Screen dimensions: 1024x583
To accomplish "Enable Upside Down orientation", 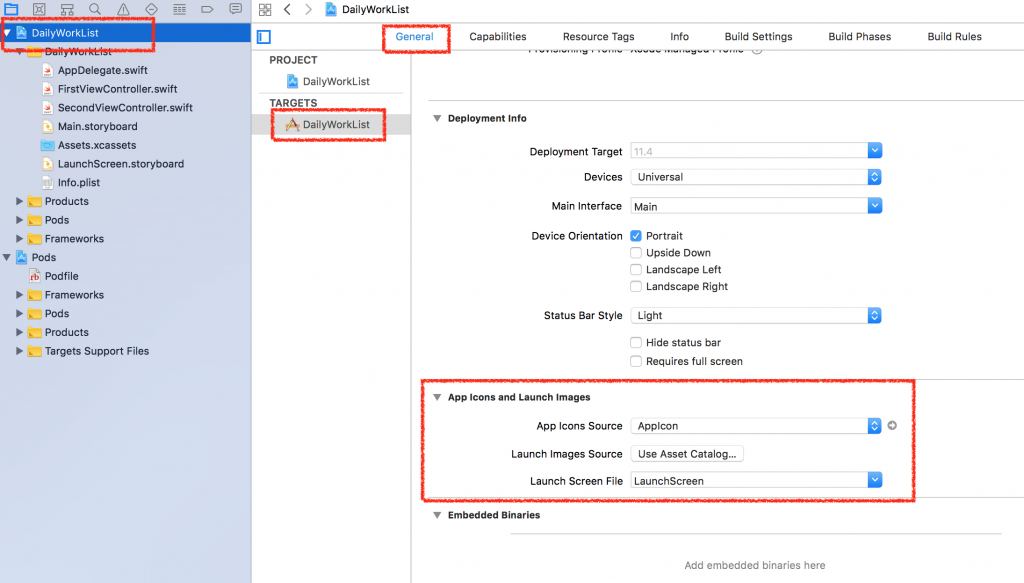I will tap(635, 253).
